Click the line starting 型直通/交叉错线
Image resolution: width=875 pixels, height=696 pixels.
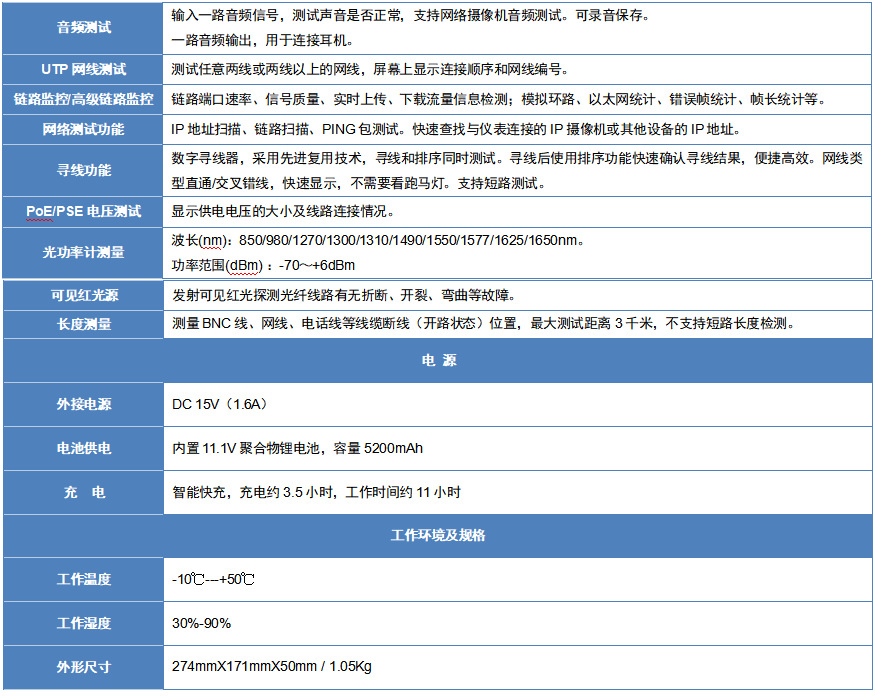pyautogui.click(x=358, y=183)
